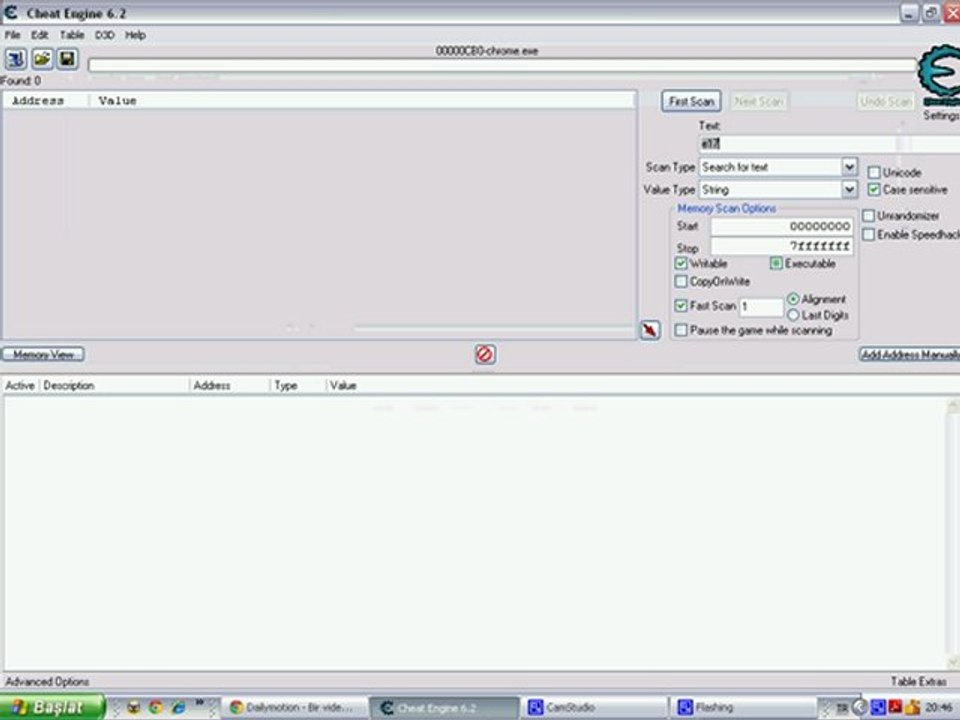Click the save floppy disk icon
The width and height of the screenshot is (960, 720).
tap(67, 59)
